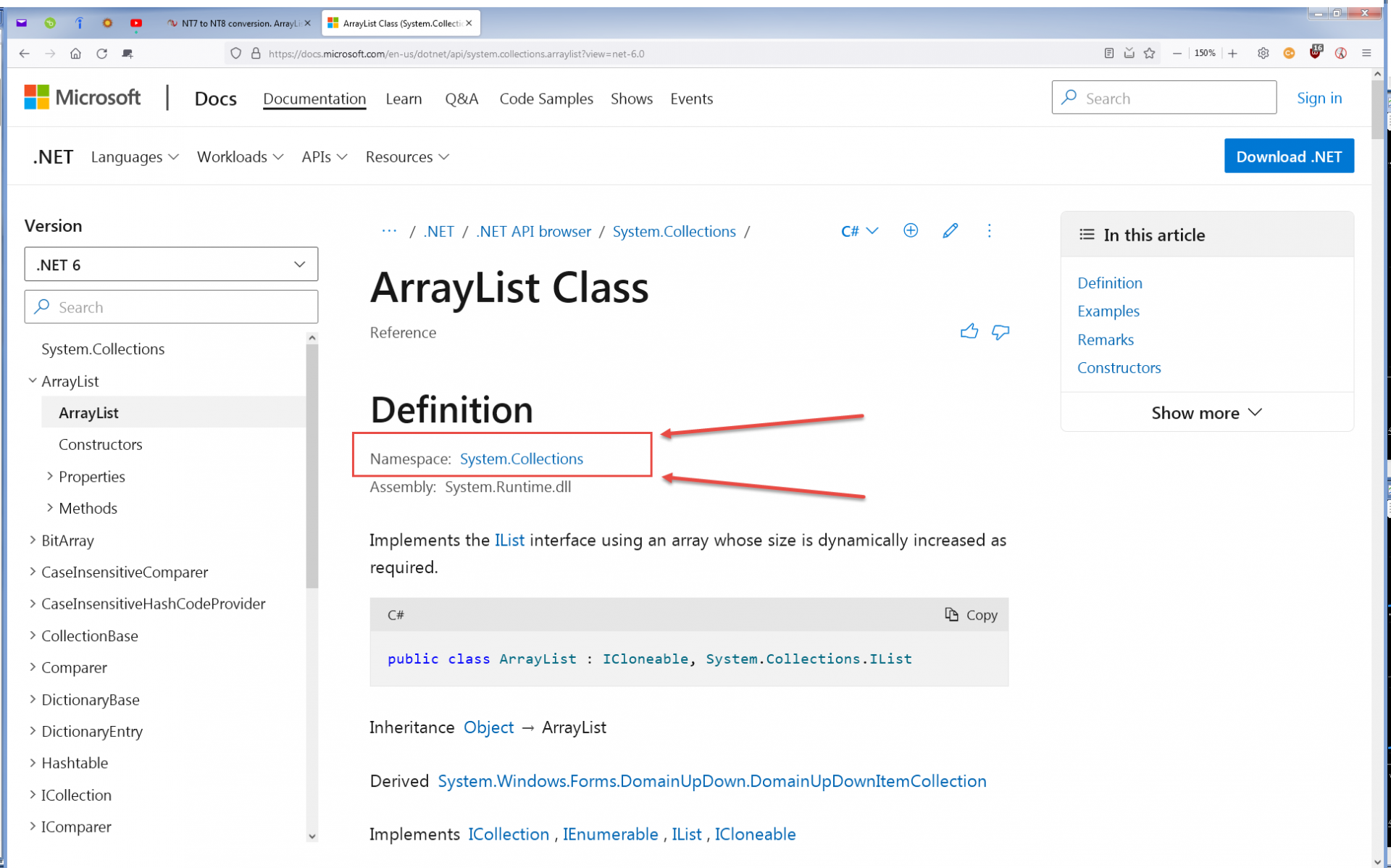
Task: Click the add to collection plus icon
Action: [911, 230]
